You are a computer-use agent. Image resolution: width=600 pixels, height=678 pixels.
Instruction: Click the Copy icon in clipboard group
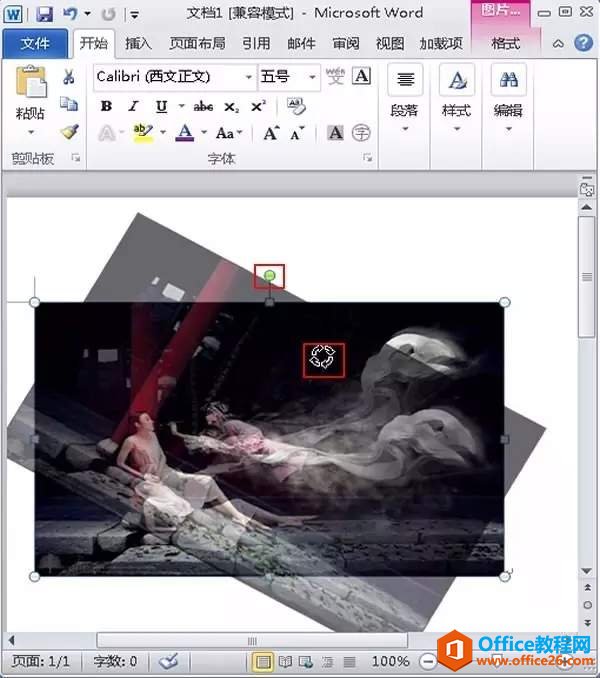click(69, 104)
